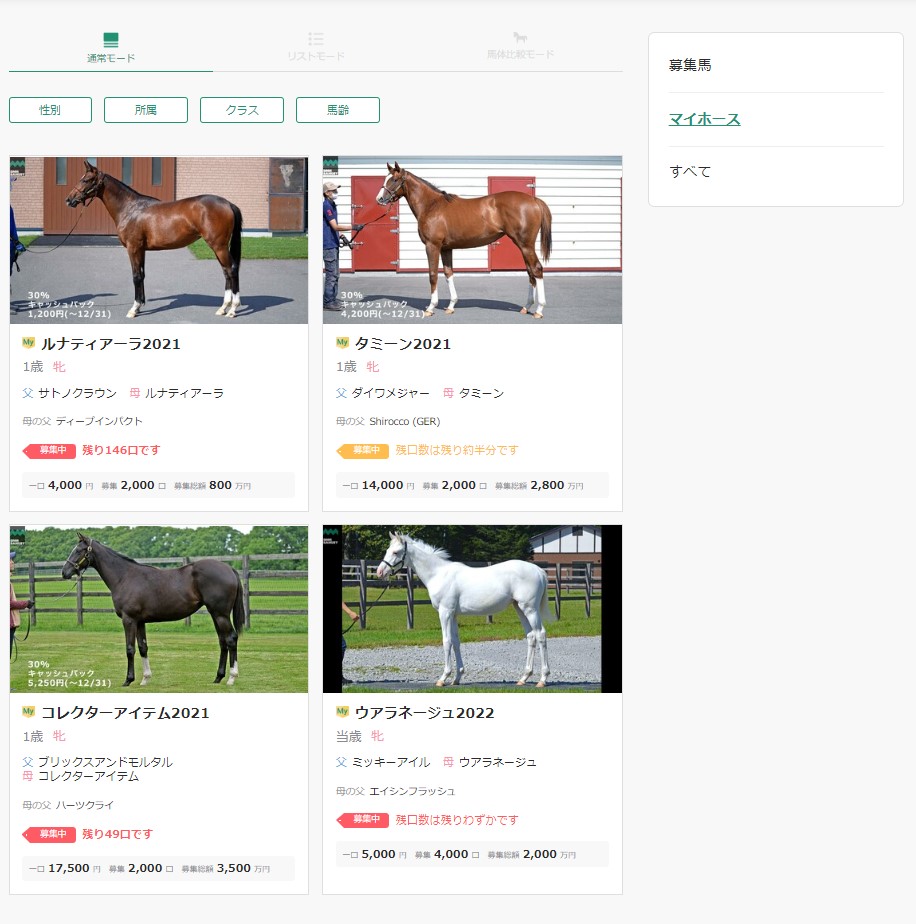
Task: Click 募集中 tag on ウアラネージュ2022 card
Action: pyautogui.click(x=363, y=820)
